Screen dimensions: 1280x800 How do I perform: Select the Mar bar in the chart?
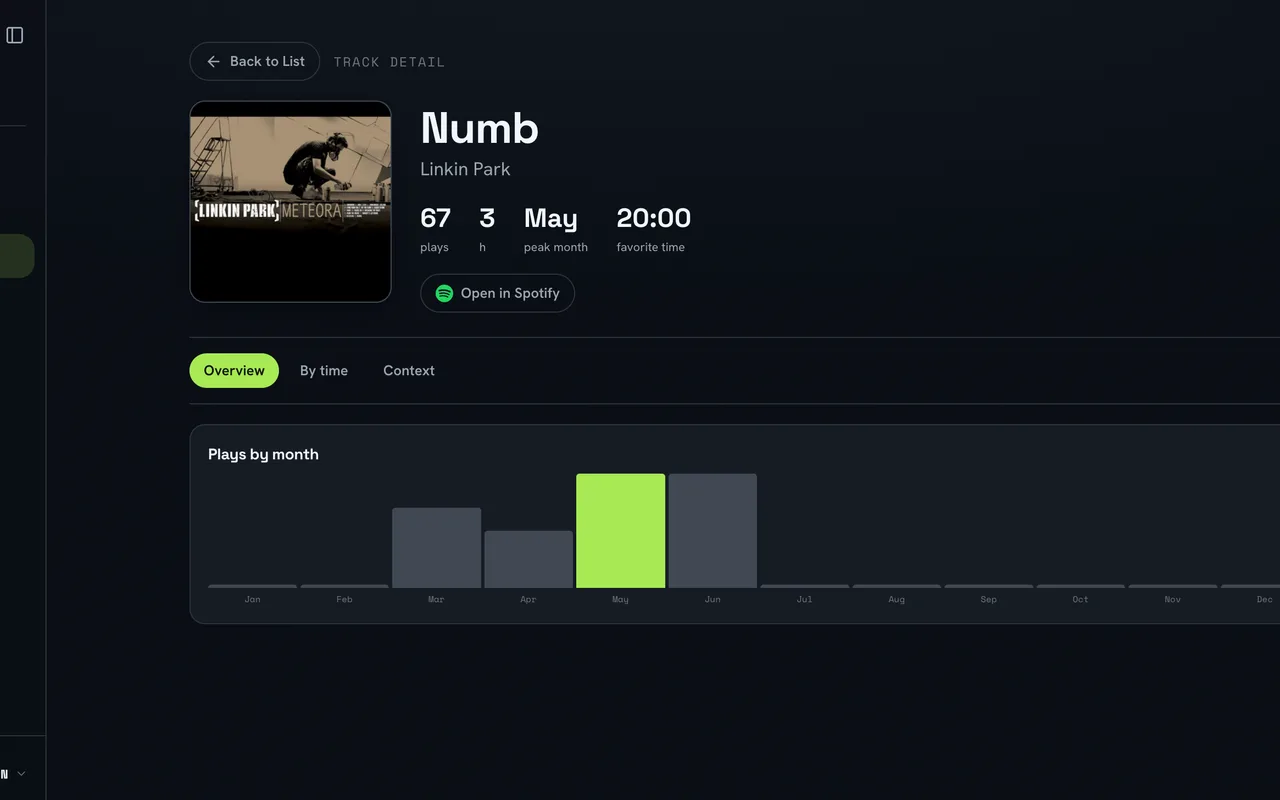(436, 548)
